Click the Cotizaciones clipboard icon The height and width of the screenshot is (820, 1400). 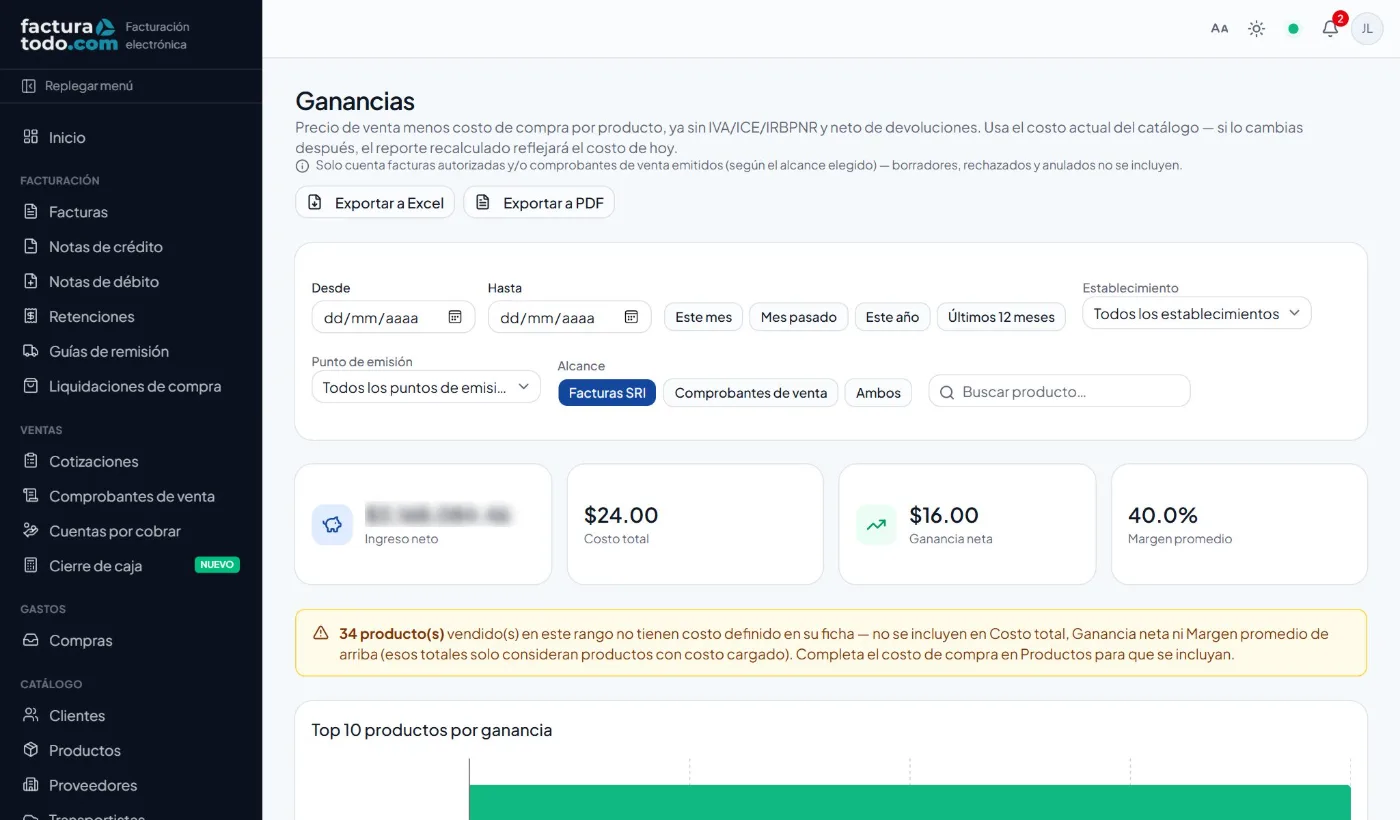click(x=31, y=461)
